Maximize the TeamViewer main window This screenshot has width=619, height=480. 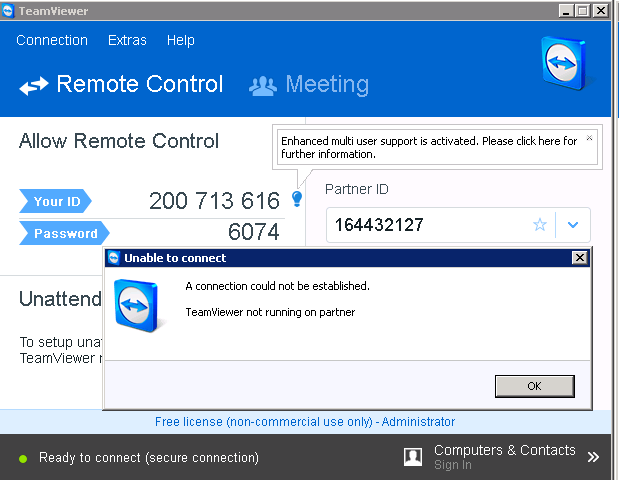(x=583, y=11)
